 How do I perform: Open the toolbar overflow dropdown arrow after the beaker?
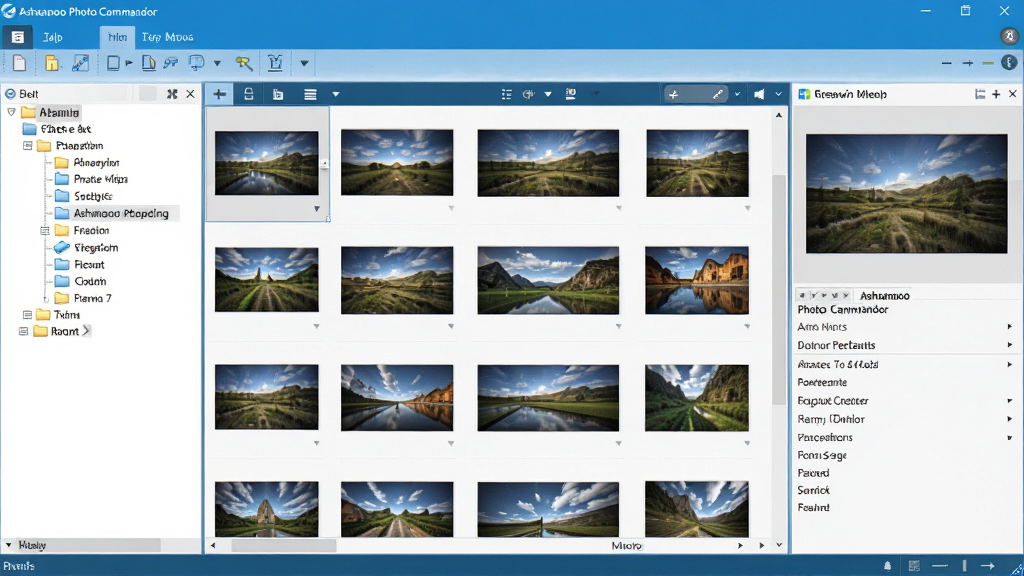click(x=304, y=63)
